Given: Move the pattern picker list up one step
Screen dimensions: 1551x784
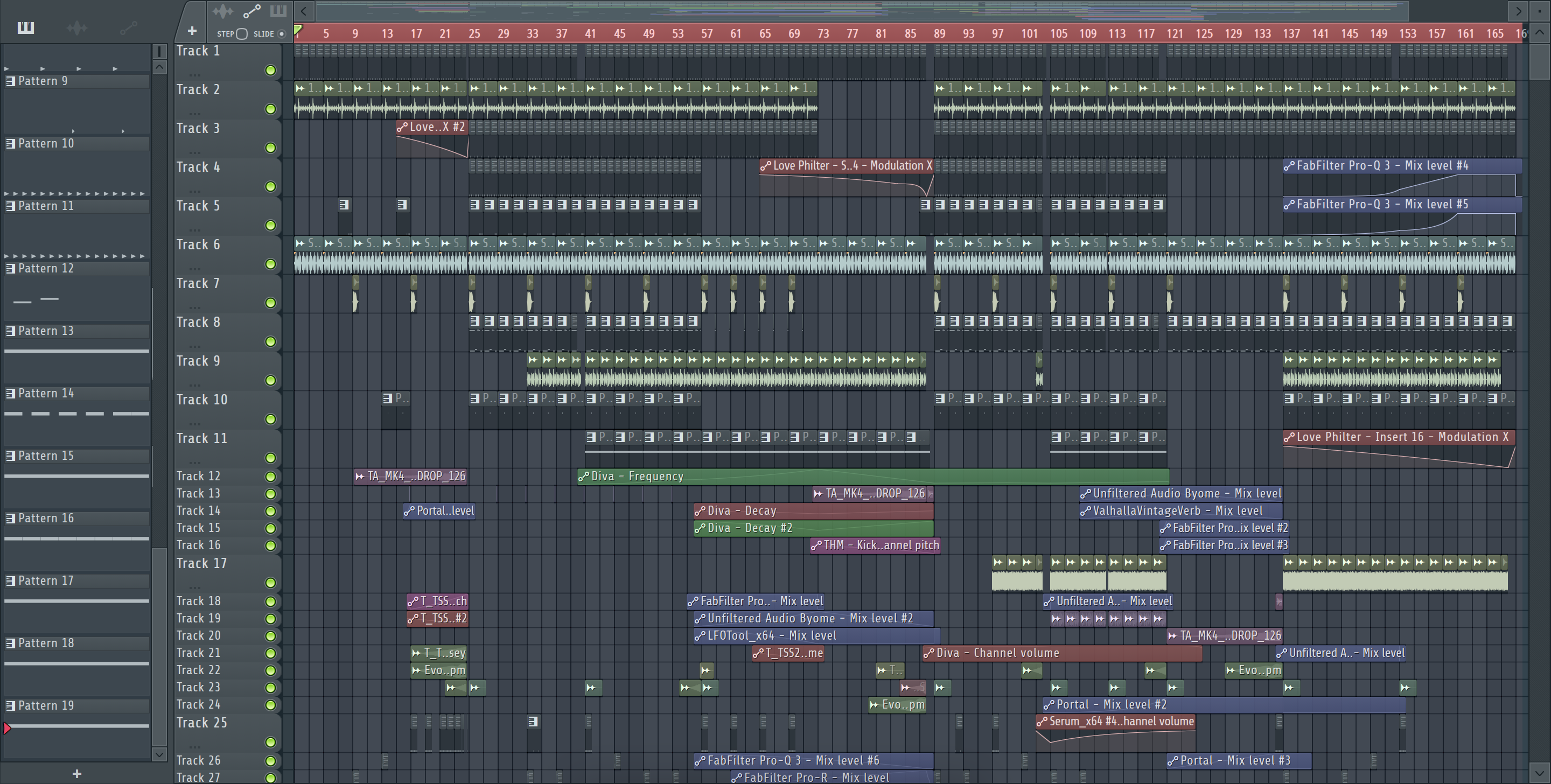Looking at the screenshot, I should (x=159, y=67).
